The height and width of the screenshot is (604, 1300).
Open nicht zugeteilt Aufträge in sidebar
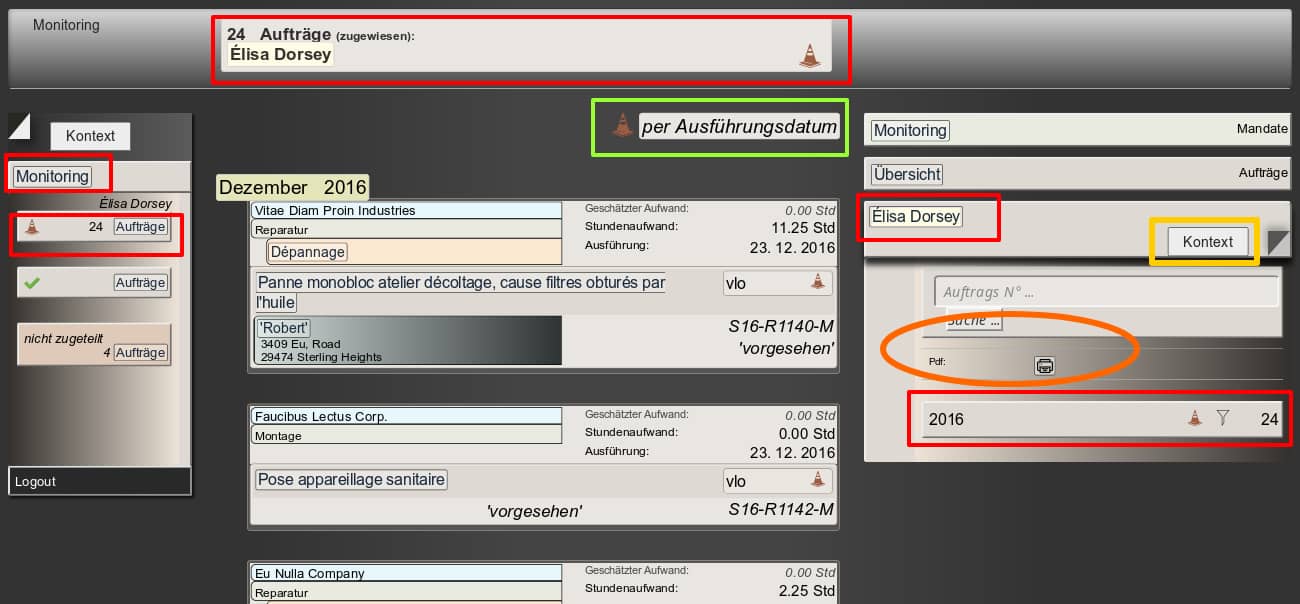[139, 353]
